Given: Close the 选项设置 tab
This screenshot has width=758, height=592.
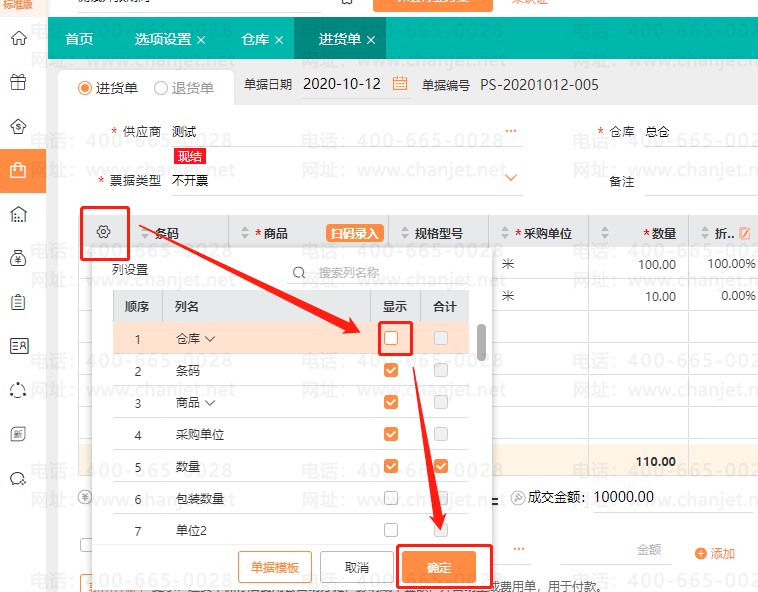Looking at the screenshot, I should click(x=201, y=40).
